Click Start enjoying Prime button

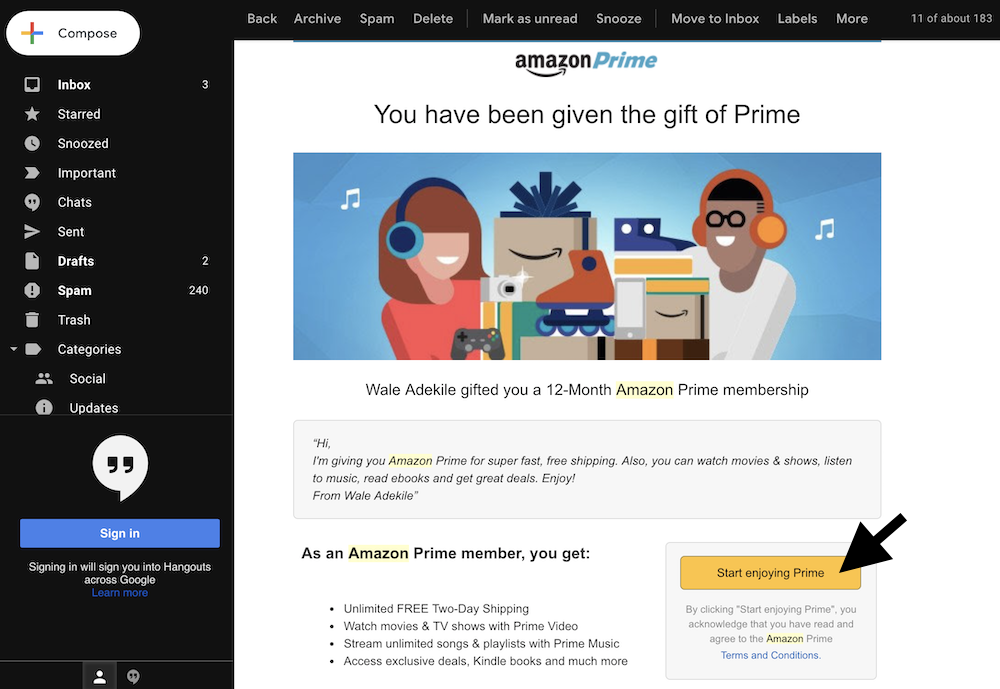tap(770, 573)
